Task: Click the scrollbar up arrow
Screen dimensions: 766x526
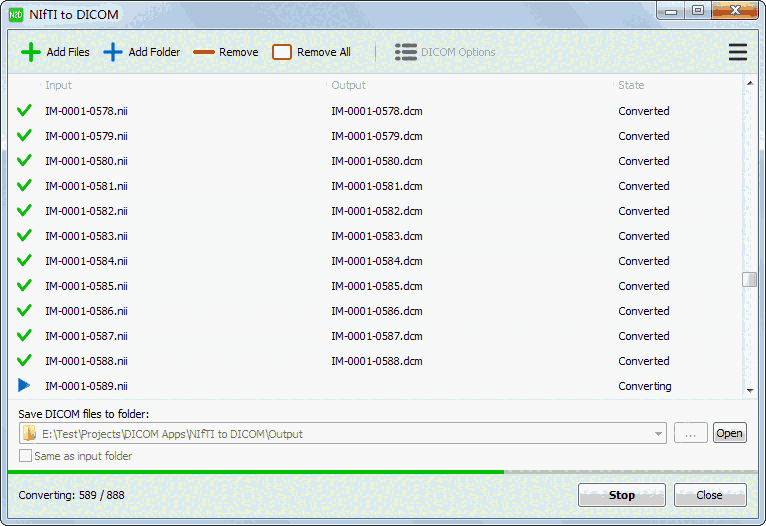Action: [750, 84]
